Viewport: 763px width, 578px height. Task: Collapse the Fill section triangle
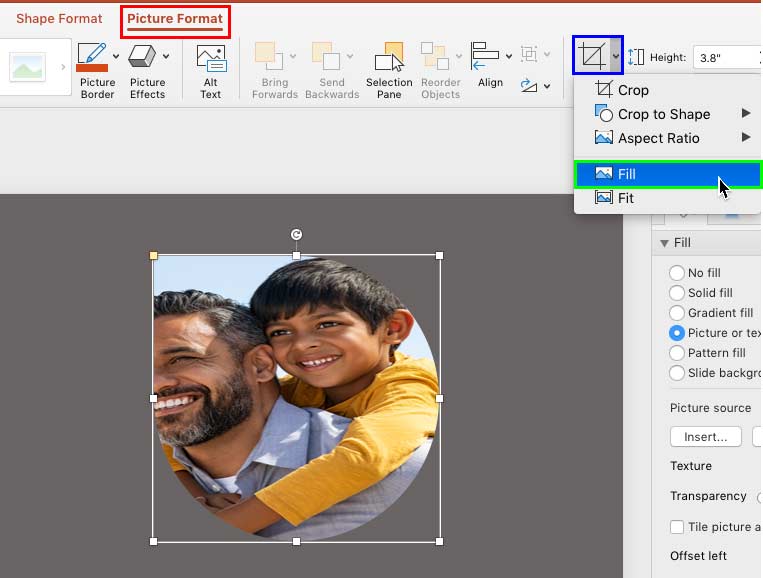point(664,243)
